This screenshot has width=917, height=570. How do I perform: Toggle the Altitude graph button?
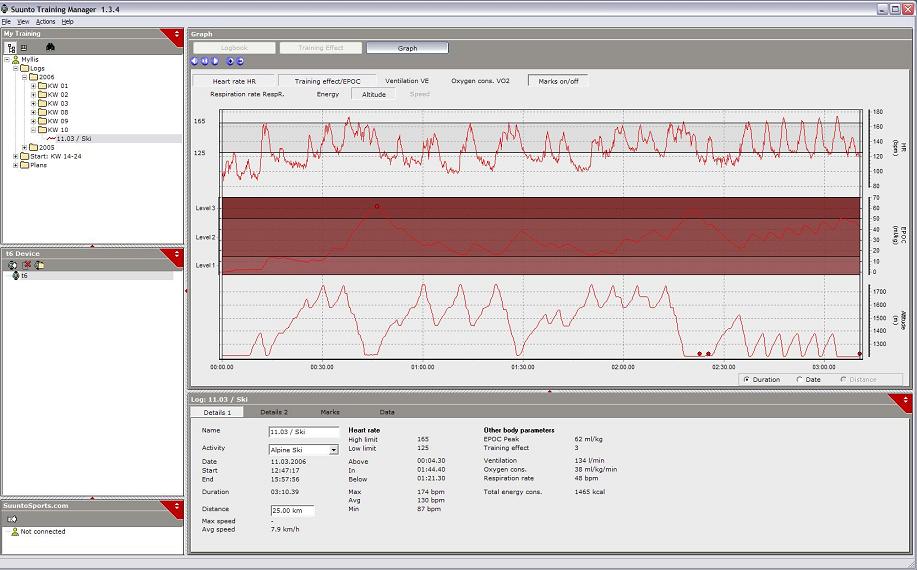click(372, 94)
